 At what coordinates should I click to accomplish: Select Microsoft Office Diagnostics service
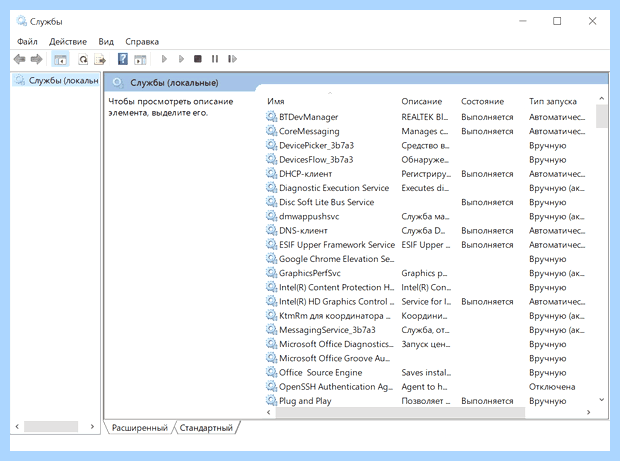336,344
